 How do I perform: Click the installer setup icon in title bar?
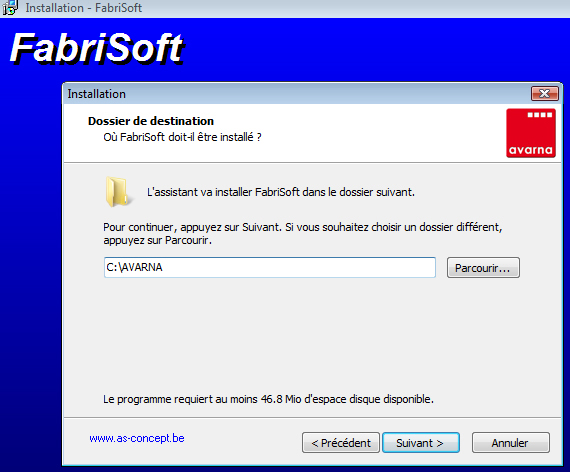[9, 8]
